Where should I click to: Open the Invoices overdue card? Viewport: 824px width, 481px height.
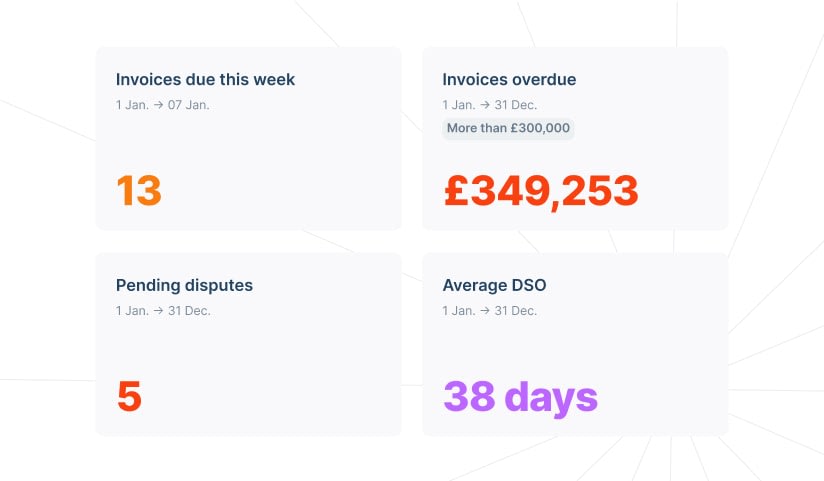tap(575, 138)
